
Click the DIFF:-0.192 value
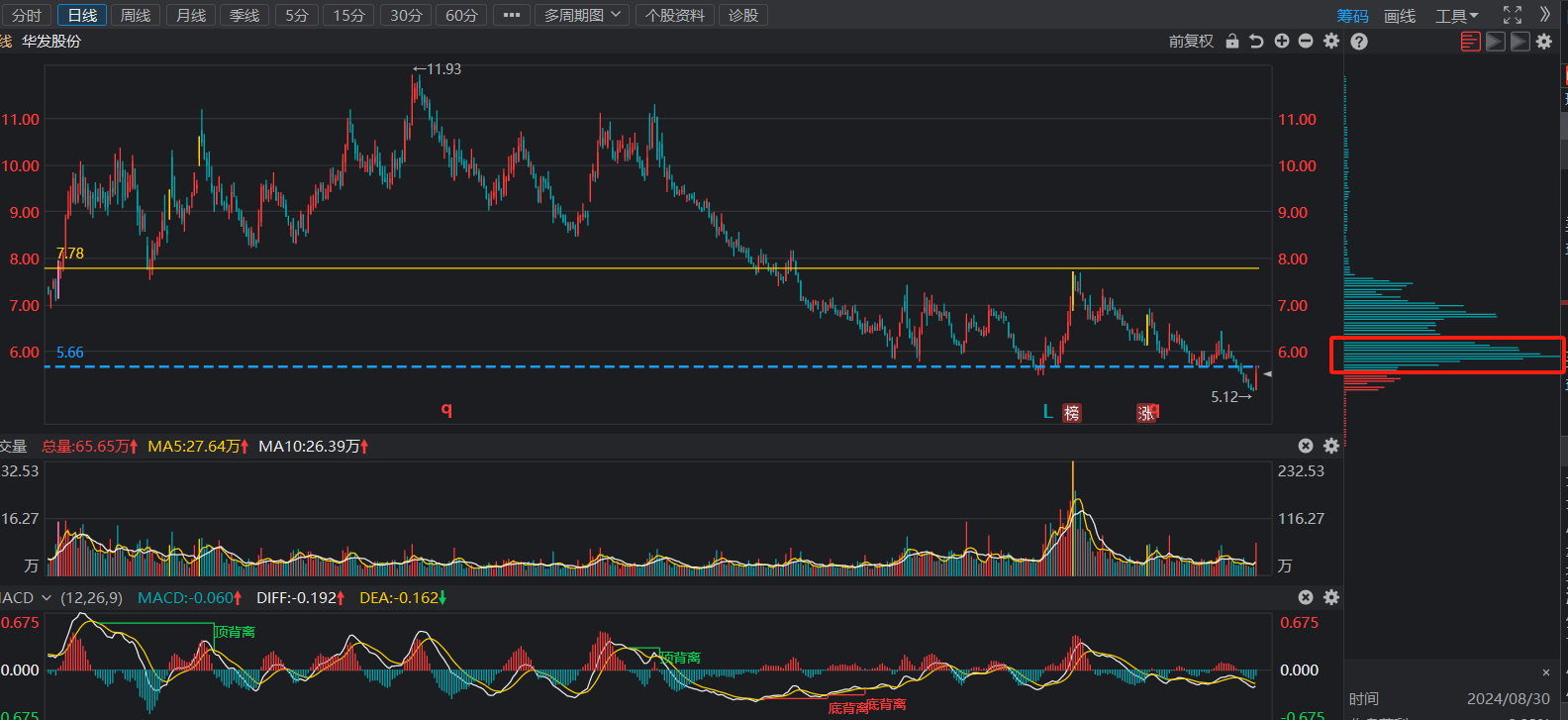[301, 598]
